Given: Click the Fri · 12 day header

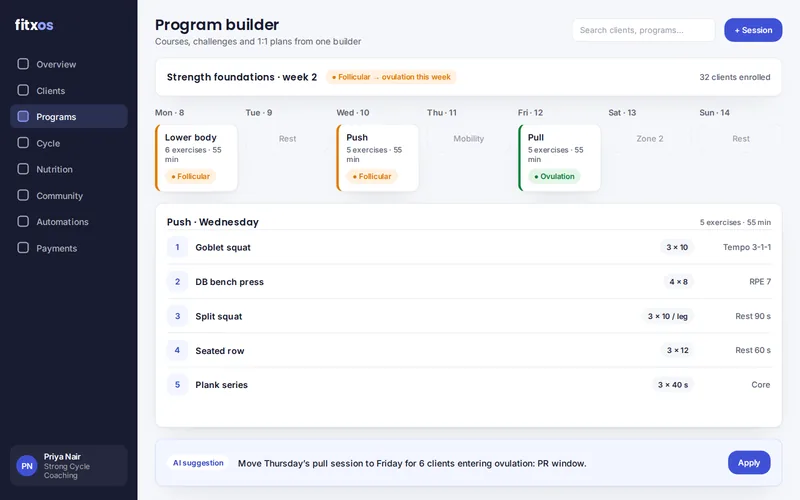Looking at the screenshot, I should (x=530, y=113).
